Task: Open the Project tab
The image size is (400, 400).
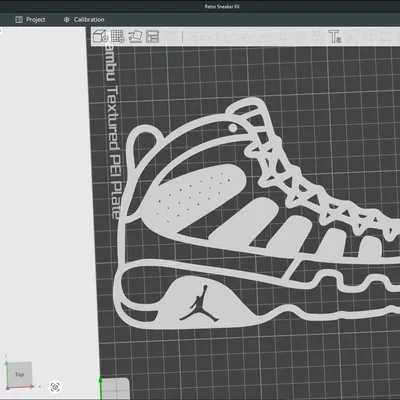Action: (x=30, y=20)
